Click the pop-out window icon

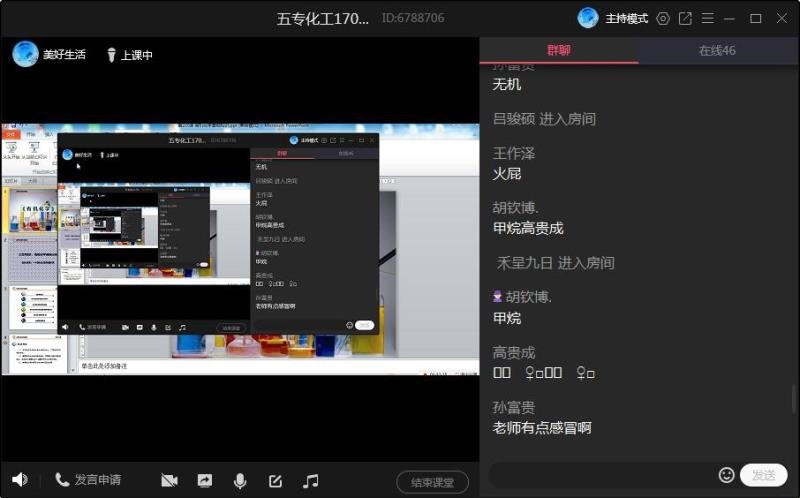(x=685, y=18)
